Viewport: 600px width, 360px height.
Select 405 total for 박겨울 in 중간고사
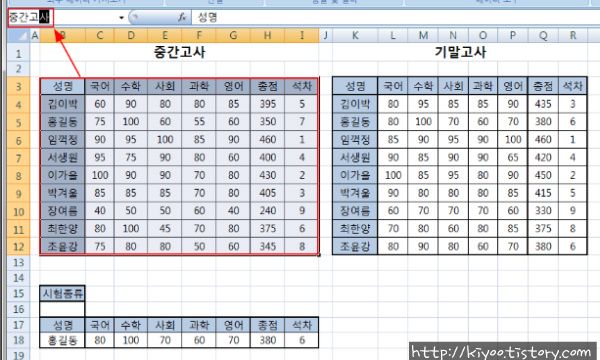coord(267,193)
